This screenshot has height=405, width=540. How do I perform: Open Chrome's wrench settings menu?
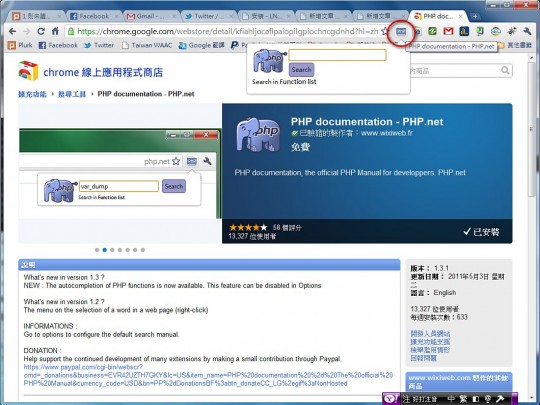point(527,31)
